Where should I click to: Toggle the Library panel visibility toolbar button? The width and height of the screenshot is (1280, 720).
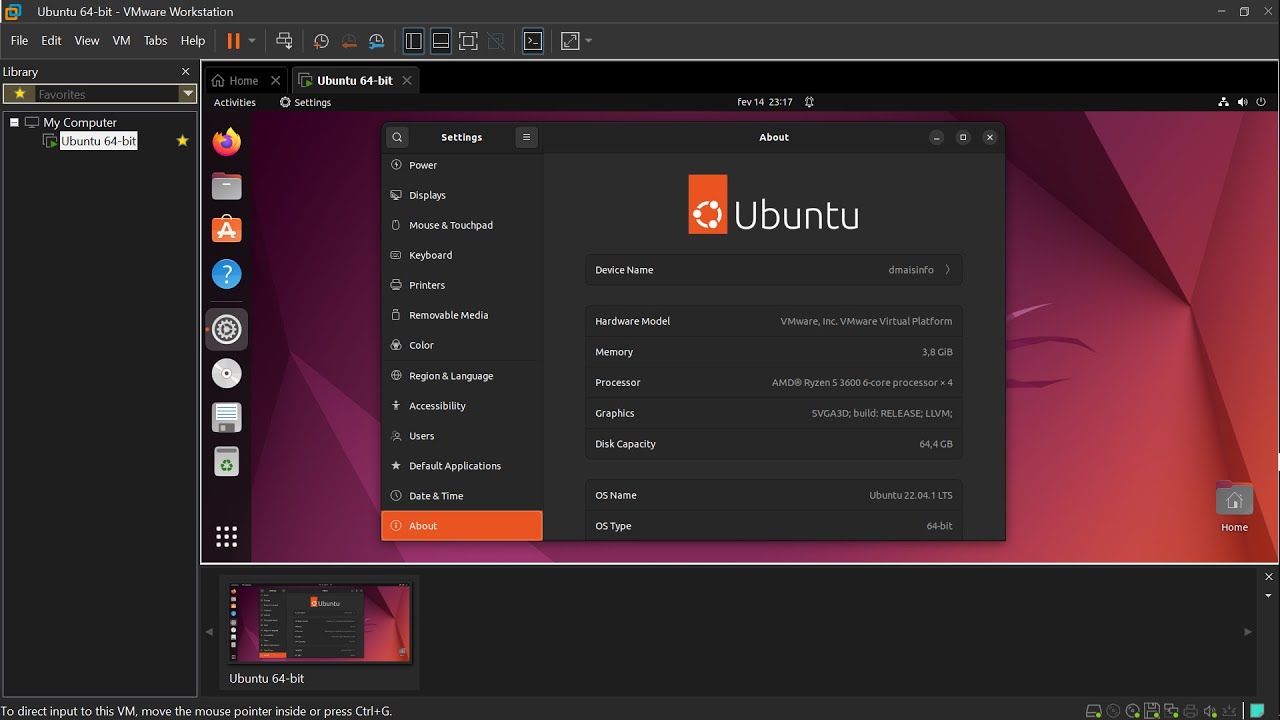coord(413,41)
